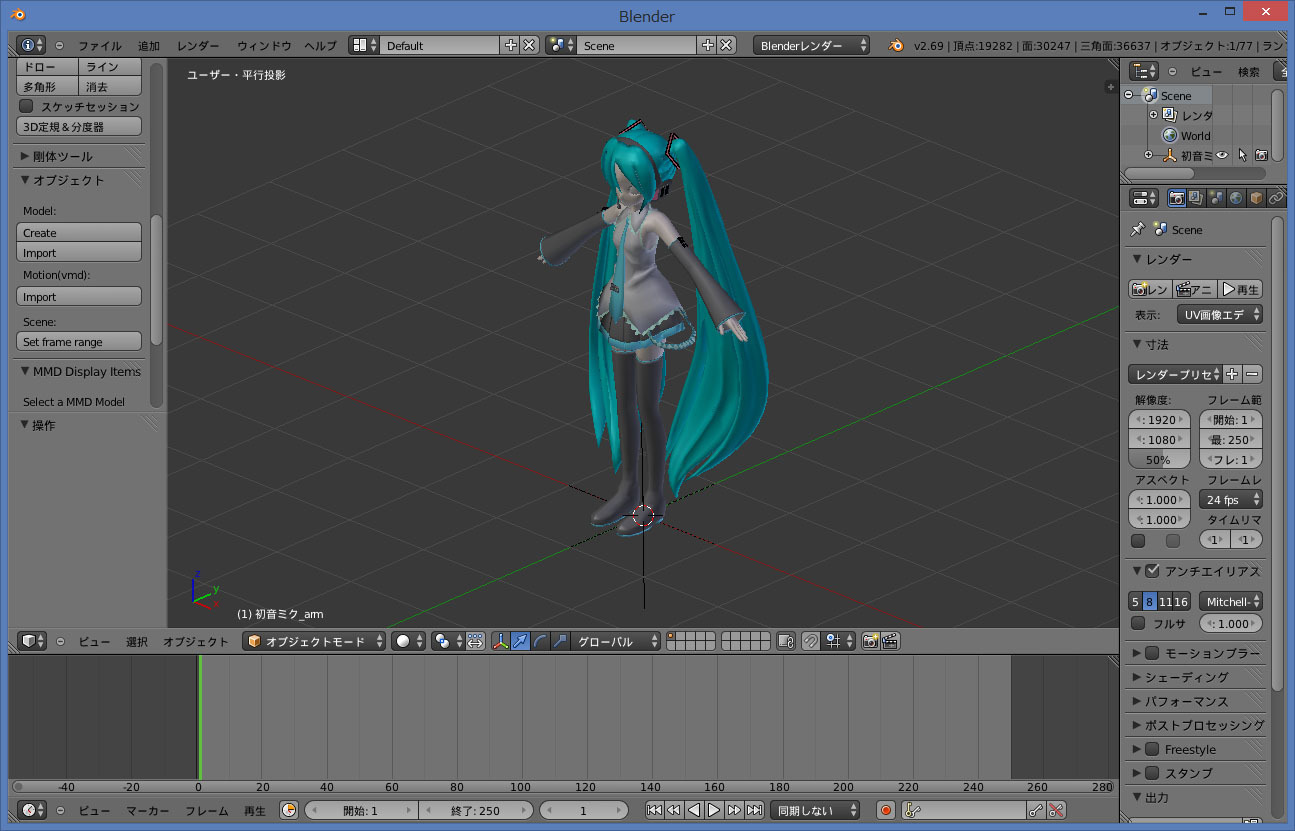Delete the Default screen layout
The image size is (1295, 831).
coord(529,45)
